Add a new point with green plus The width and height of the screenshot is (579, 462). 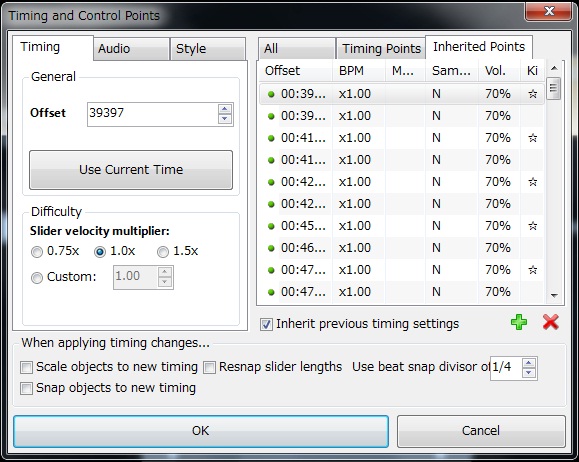[x=519, y=322]
